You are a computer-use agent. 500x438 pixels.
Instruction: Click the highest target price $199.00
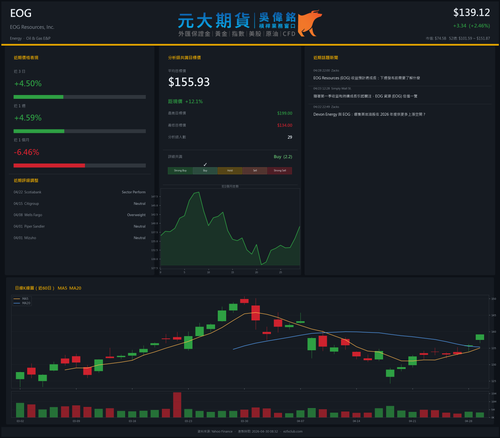[x=285, y=113]
